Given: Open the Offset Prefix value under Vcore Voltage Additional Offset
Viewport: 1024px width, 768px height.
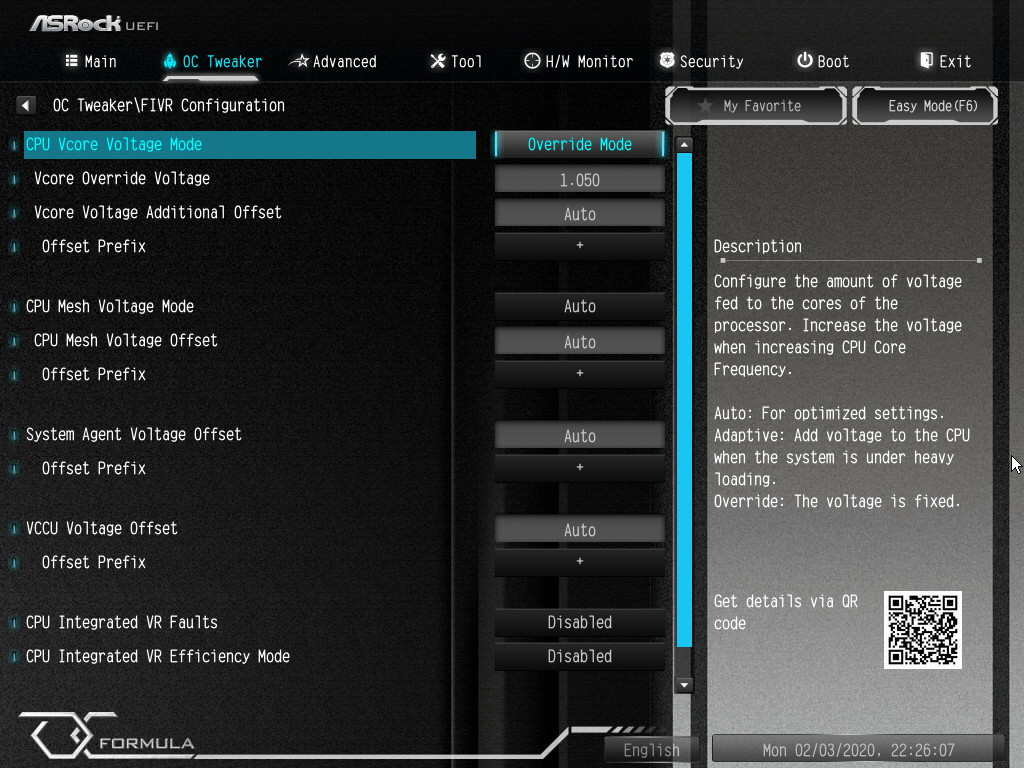Looking at the screenshot, I should (580, 246).
